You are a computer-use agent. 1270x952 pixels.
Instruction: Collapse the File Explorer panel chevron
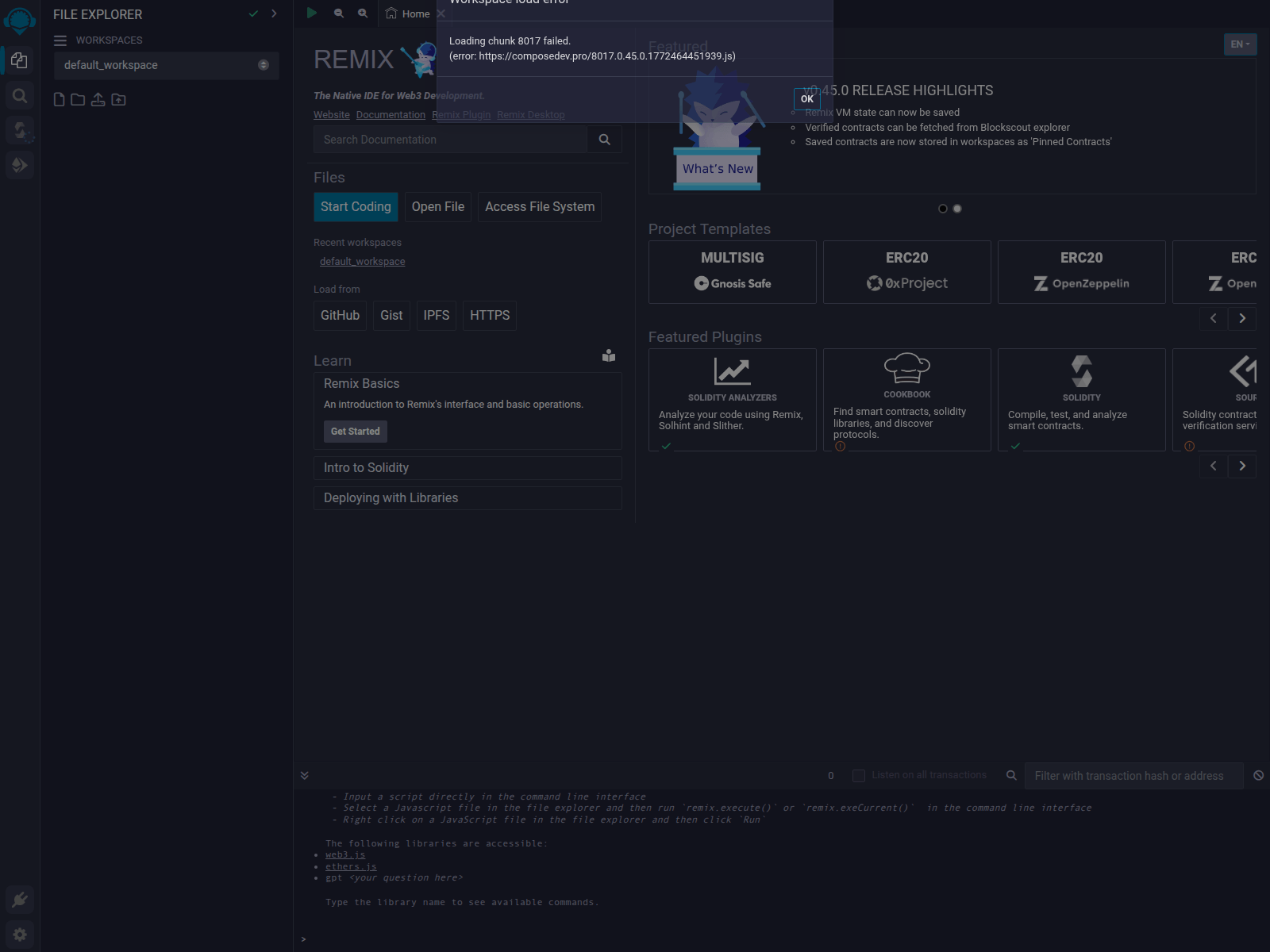pyautogui.click(x=274, y=13)
